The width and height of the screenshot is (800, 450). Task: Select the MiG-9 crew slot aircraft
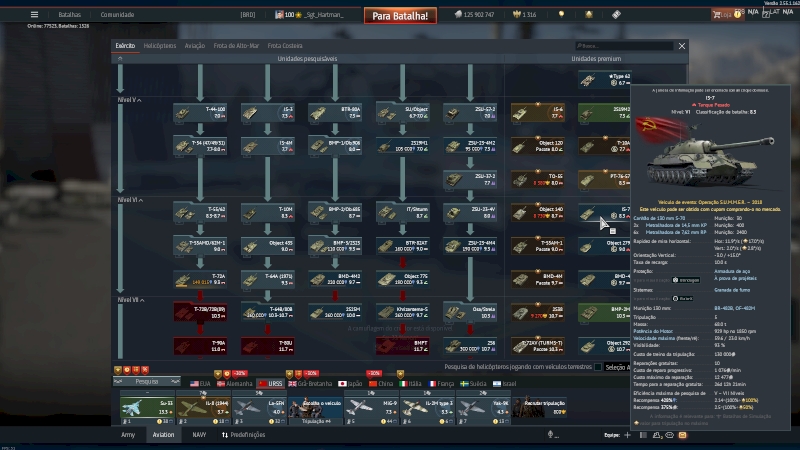[371, 408]
